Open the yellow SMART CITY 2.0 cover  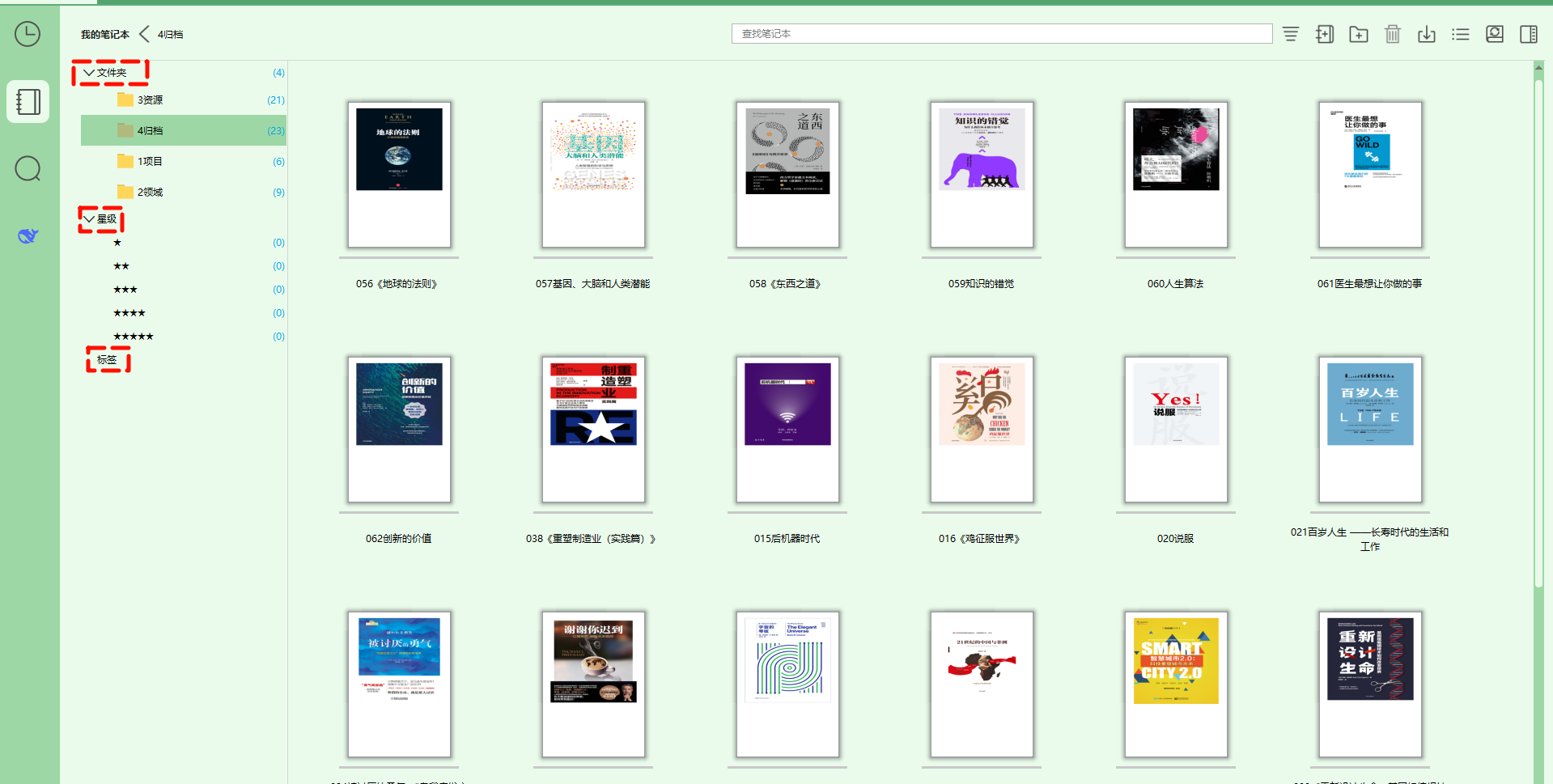[1176, 684]
